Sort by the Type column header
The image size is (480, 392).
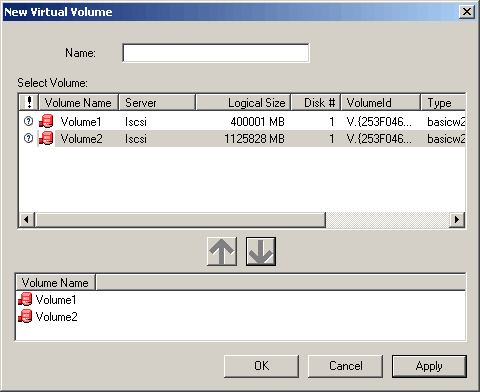443,102
